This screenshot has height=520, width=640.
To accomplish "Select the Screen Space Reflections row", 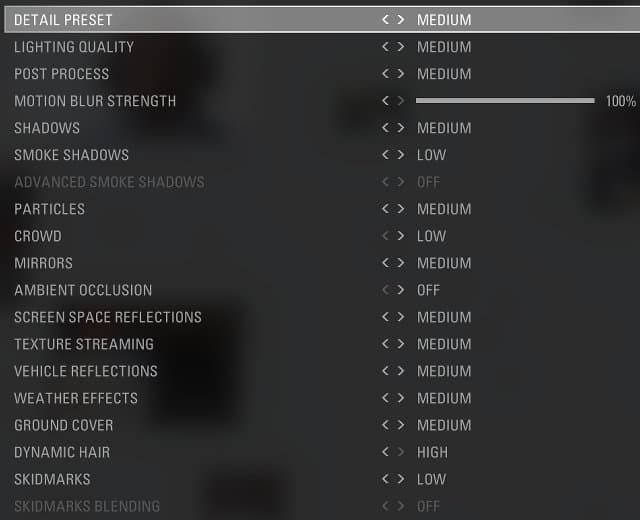I will coord(108,317).
